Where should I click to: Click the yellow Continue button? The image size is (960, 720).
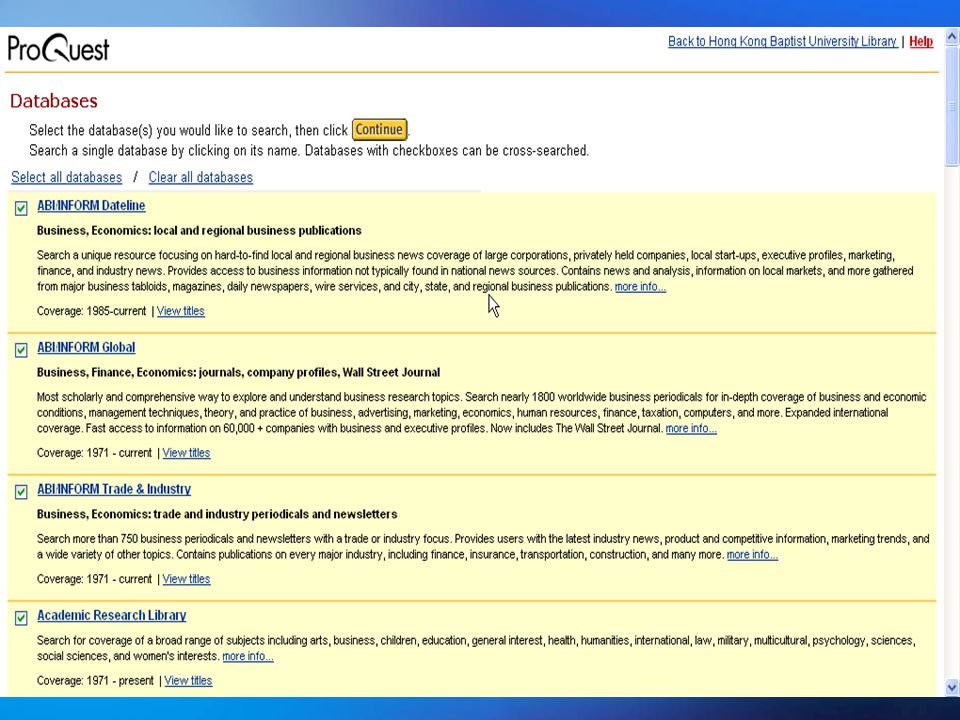coord(380,130)
